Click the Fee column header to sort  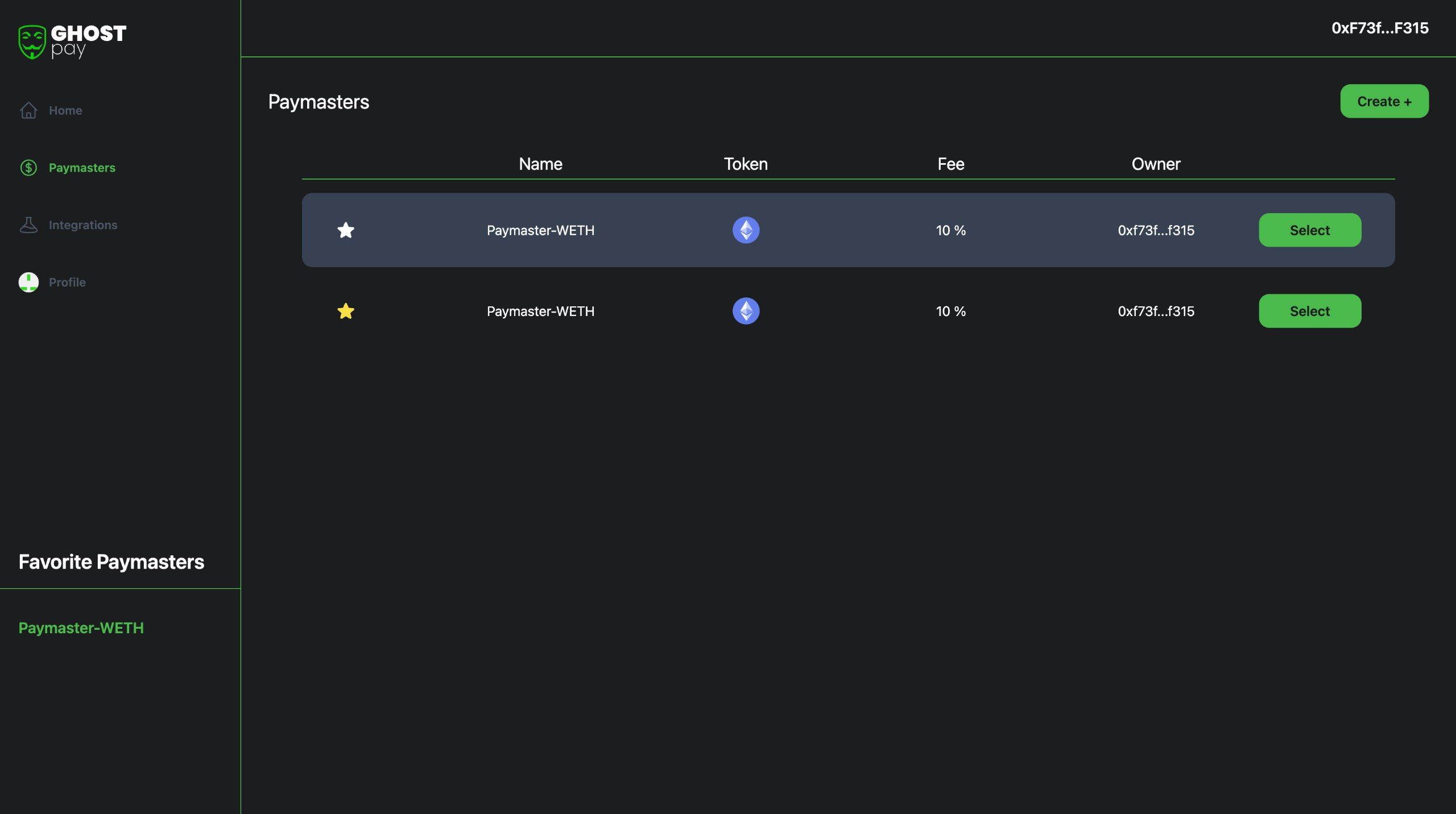point(951,163)
